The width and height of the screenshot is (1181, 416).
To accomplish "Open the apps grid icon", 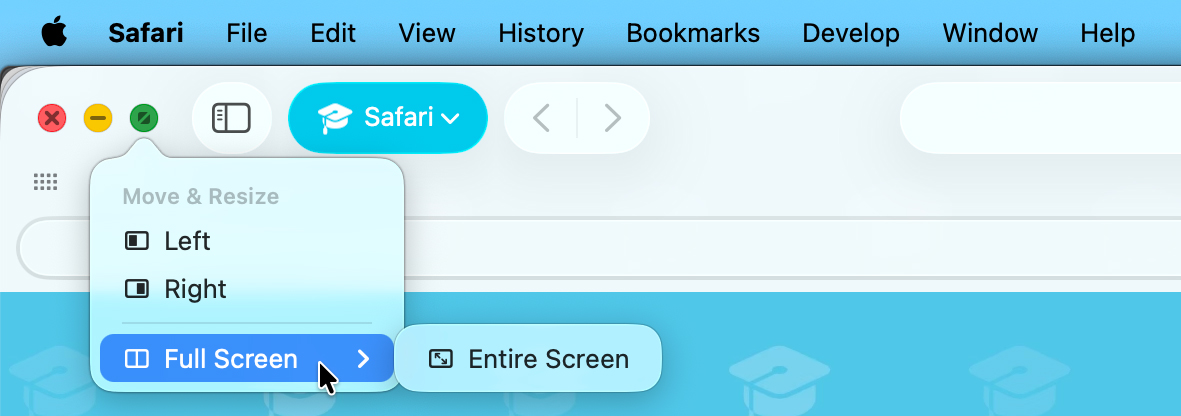I will click(45, 181).
